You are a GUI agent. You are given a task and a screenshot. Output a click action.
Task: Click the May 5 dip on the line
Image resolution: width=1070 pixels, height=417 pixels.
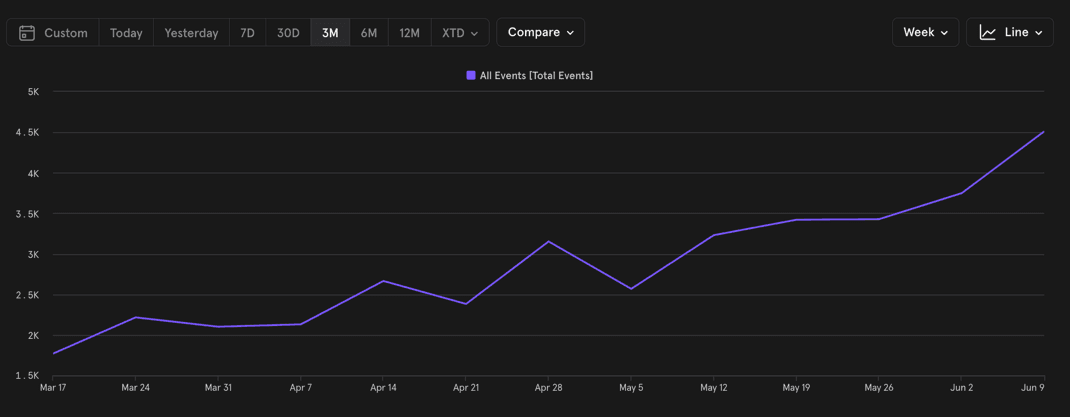631,289
